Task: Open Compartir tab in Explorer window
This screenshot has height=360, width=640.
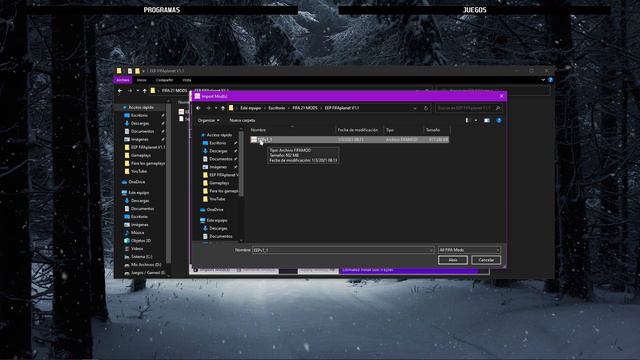Action: coord(164,80)
